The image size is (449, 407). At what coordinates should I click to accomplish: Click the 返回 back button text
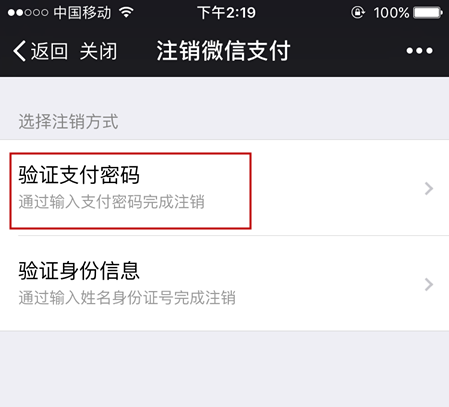[x=49, y=51]
